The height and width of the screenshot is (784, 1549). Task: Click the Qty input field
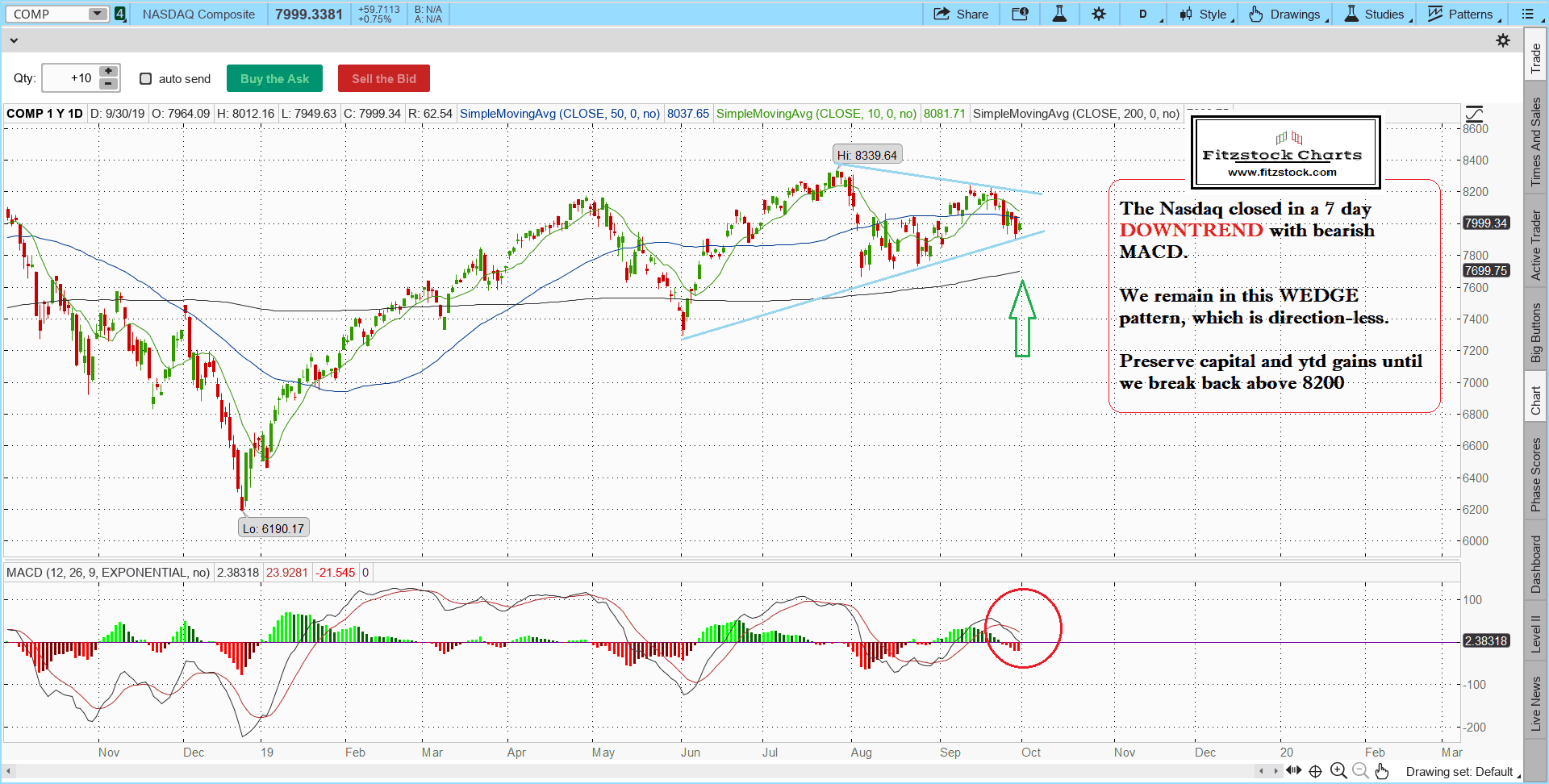click(x=71, y=78)
